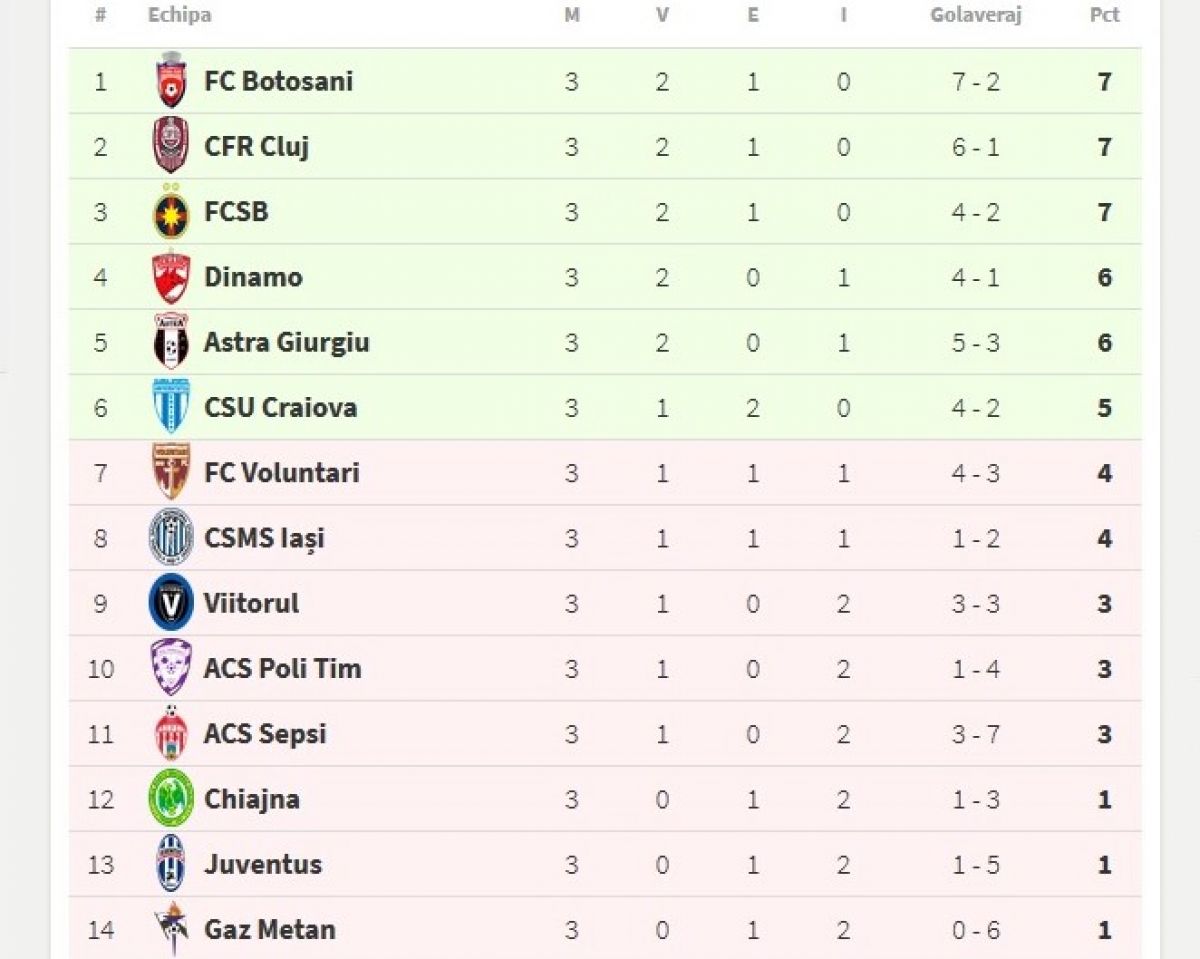Click the Dinamo team name

coord(253,277)
